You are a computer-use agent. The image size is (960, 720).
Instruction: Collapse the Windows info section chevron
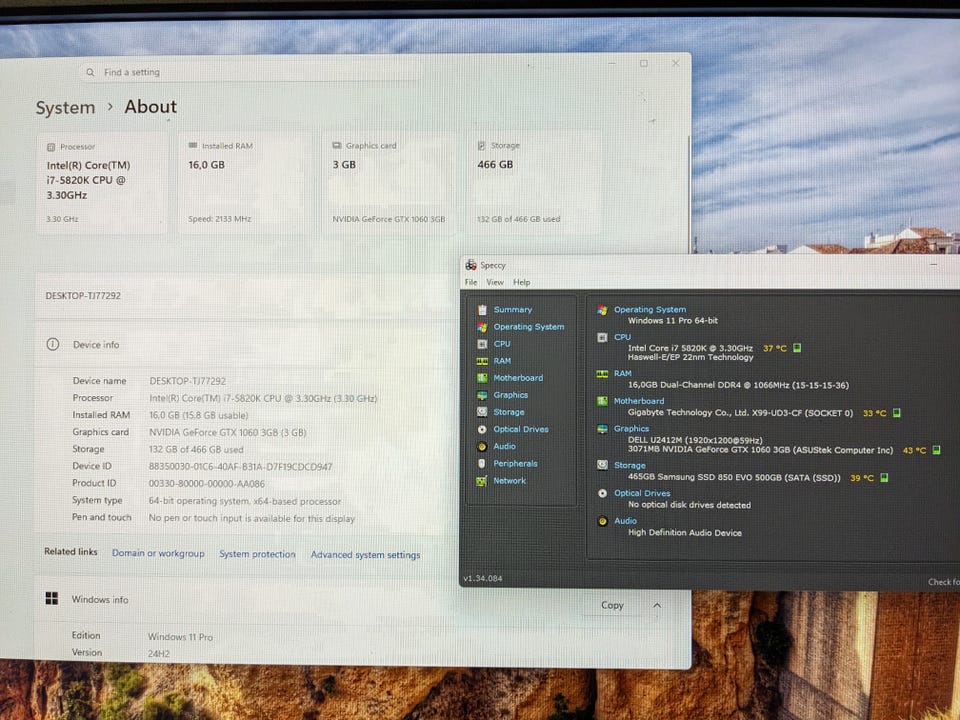click(x=657, y=606)
